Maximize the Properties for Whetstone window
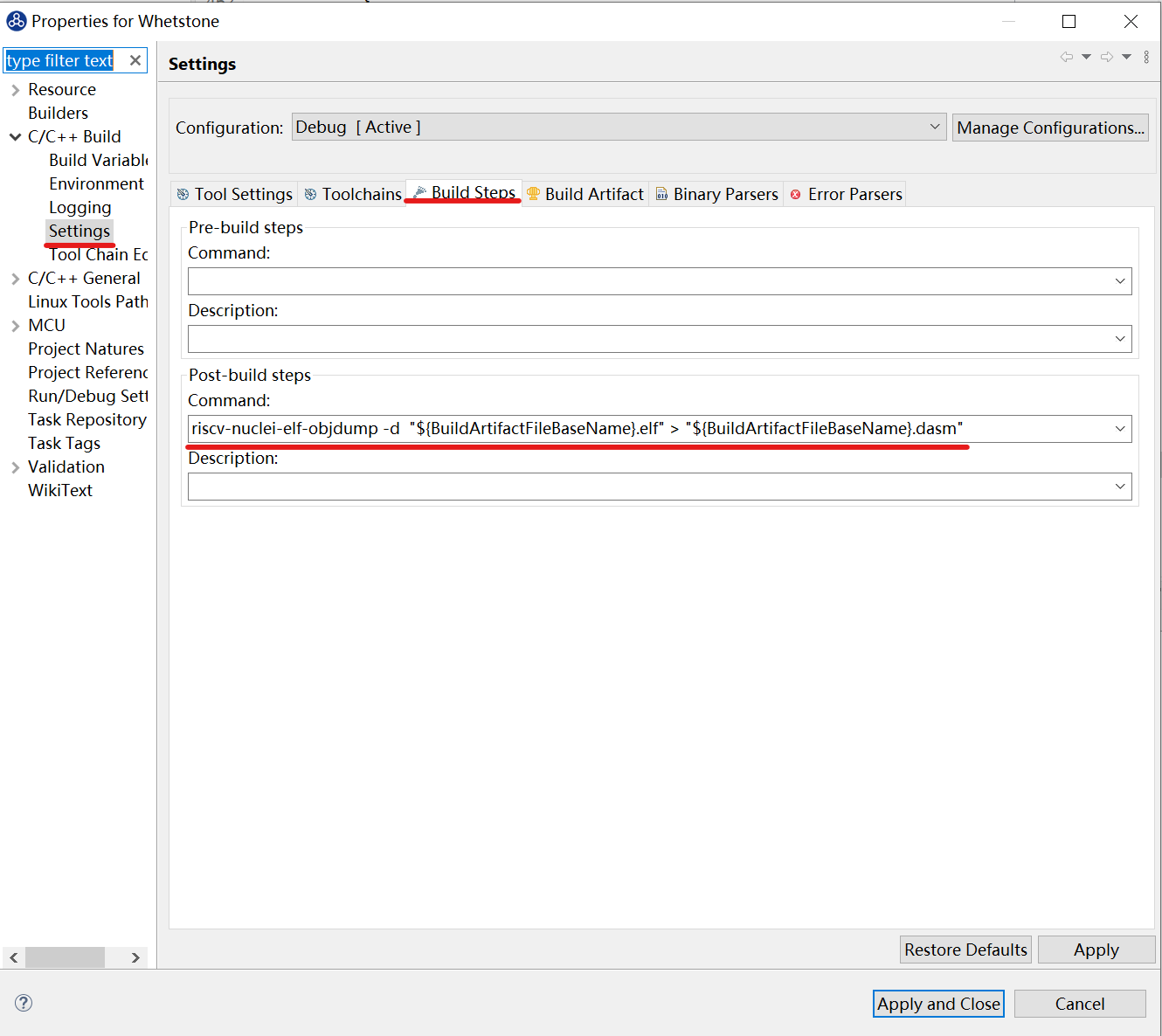This screenshot has width=1162, height=1036. click(x=1069, y=21)
